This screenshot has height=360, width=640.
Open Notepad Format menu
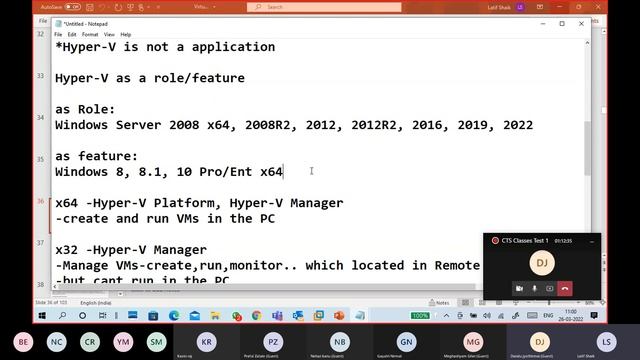click(x=90, y=35)
